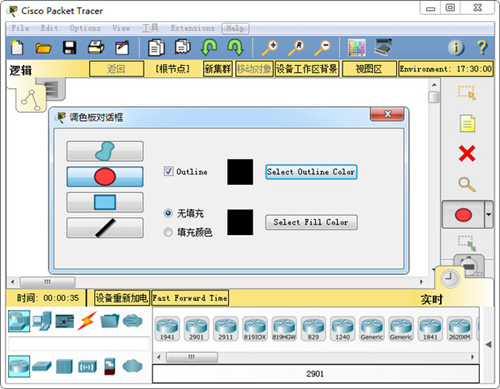Click the yellow question mark help icon
Viewport: 500px width, 389px height.
coord(482,48)
